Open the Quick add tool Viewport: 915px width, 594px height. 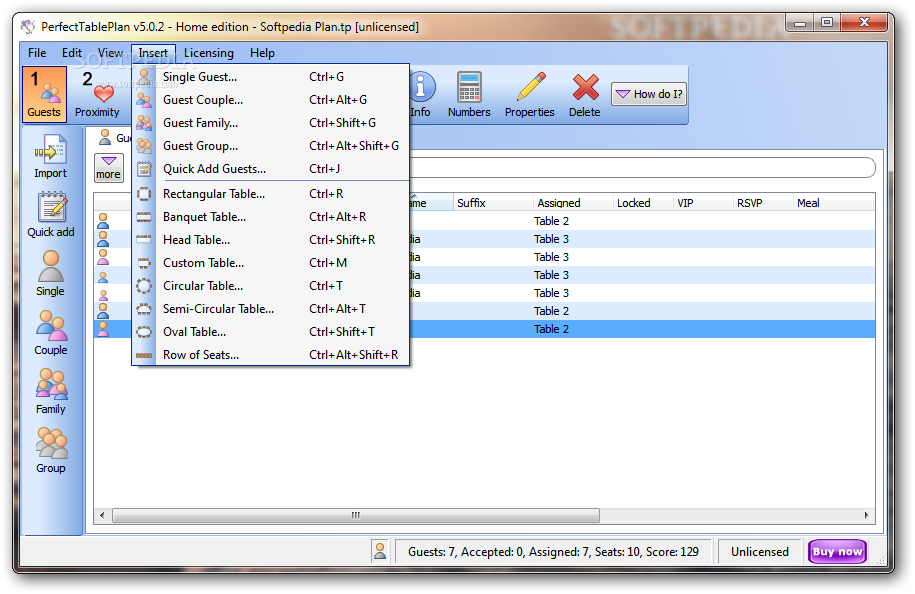tap(51, 215)
